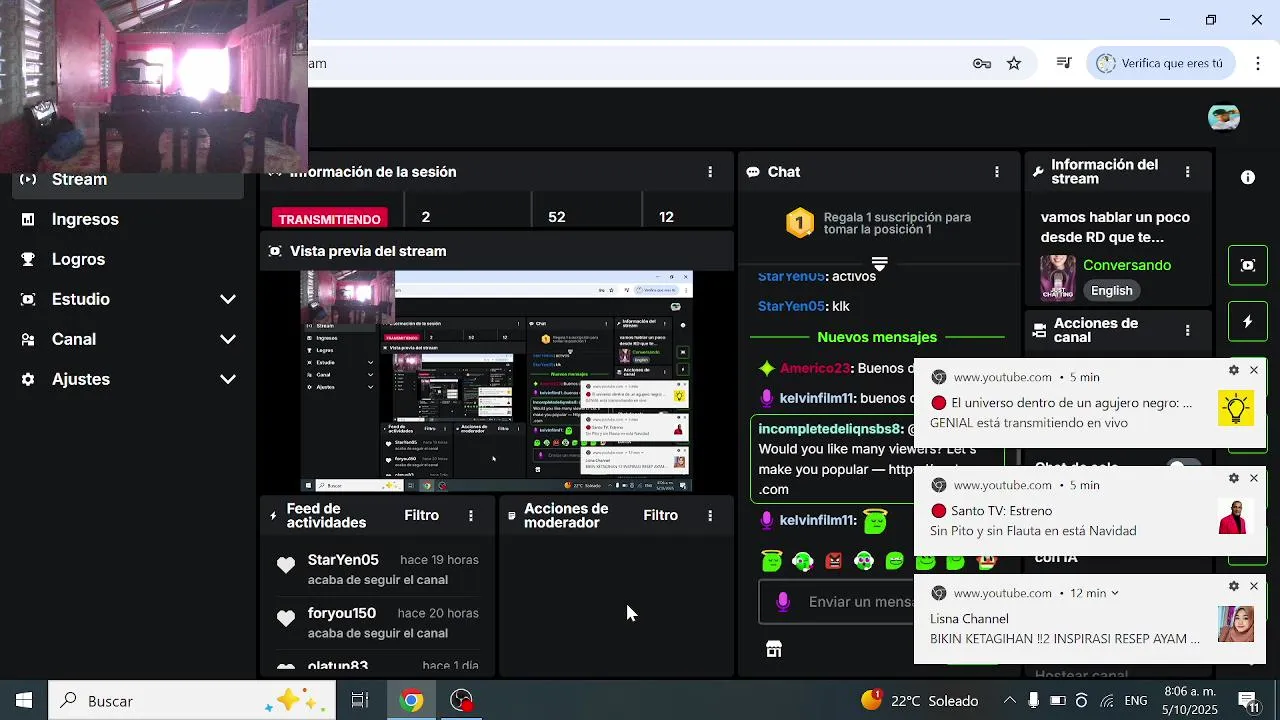This screenshot has height=720, width=1280.
Task: Expand the Ajustes sidebar section
Action: pos(228,379)
